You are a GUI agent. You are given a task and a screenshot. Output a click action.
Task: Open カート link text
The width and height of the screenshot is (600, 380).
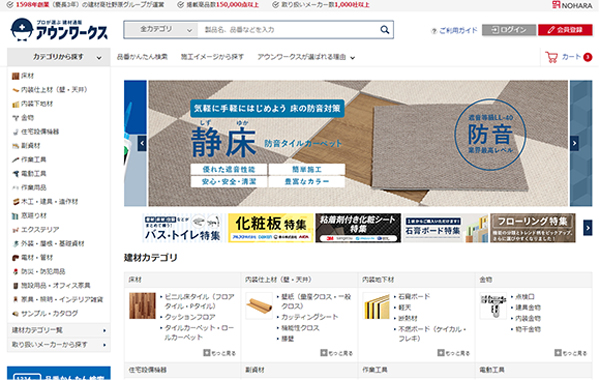(x=571, y=57)
